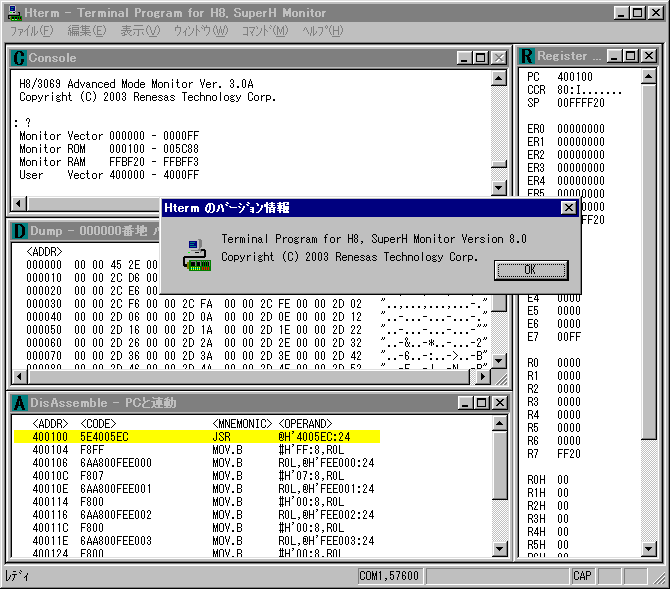670x589 pixels.
Task: Click Console scrollbar down arrow
Action: [499, 187]
